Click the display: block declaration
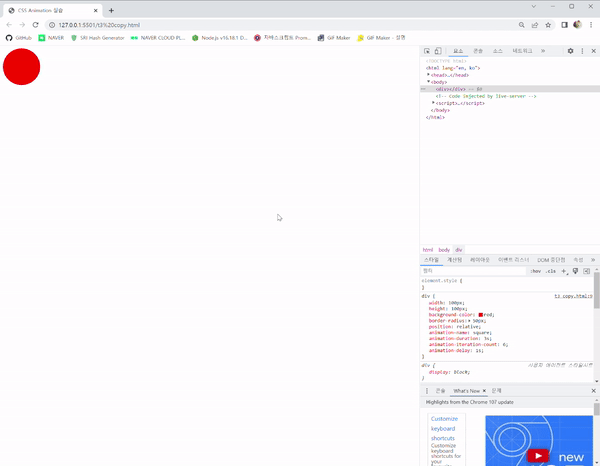 pyautogui.click(x=449, y=372)
